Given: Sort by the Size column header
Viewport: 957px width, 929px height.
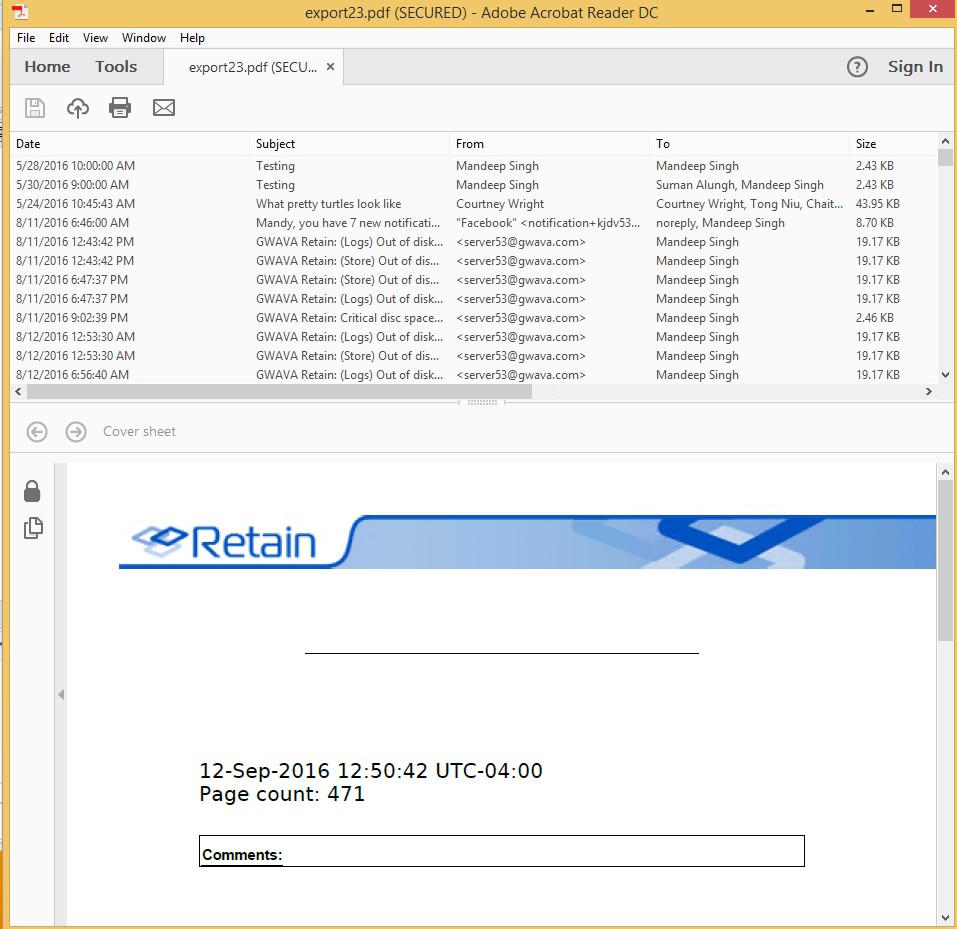Looking at the screenshot, I should click(x=892, y=144).
